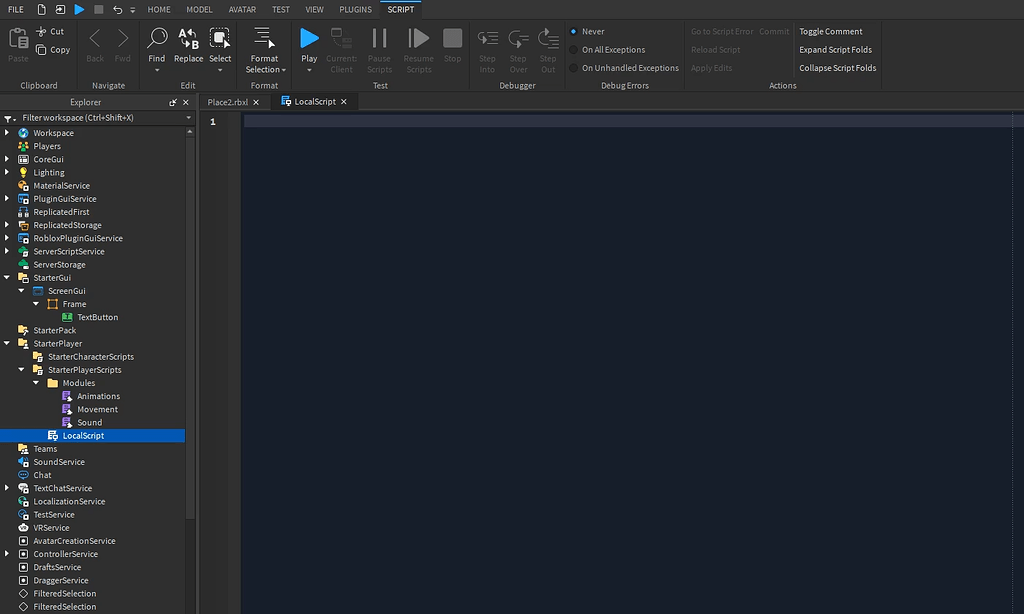Click the Copy icon
This screenshot has height=614, width=1024.
41,50
